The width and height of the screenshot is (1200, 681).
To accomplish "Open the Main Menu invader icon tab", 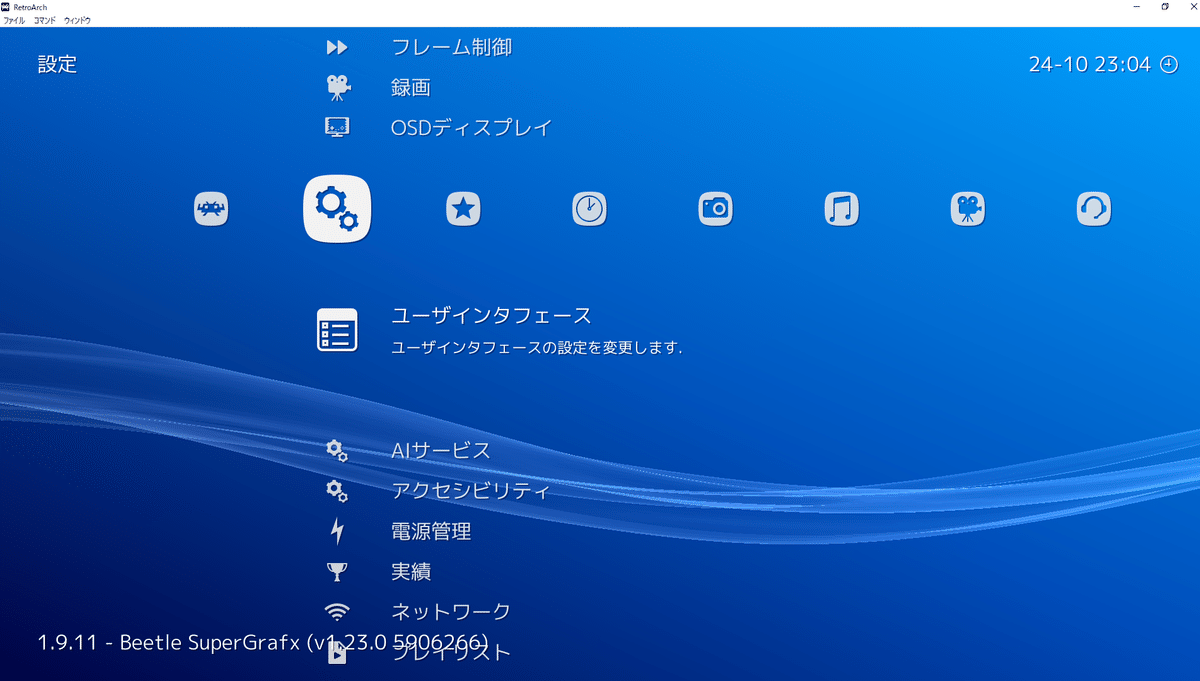I will pos(211,209).
